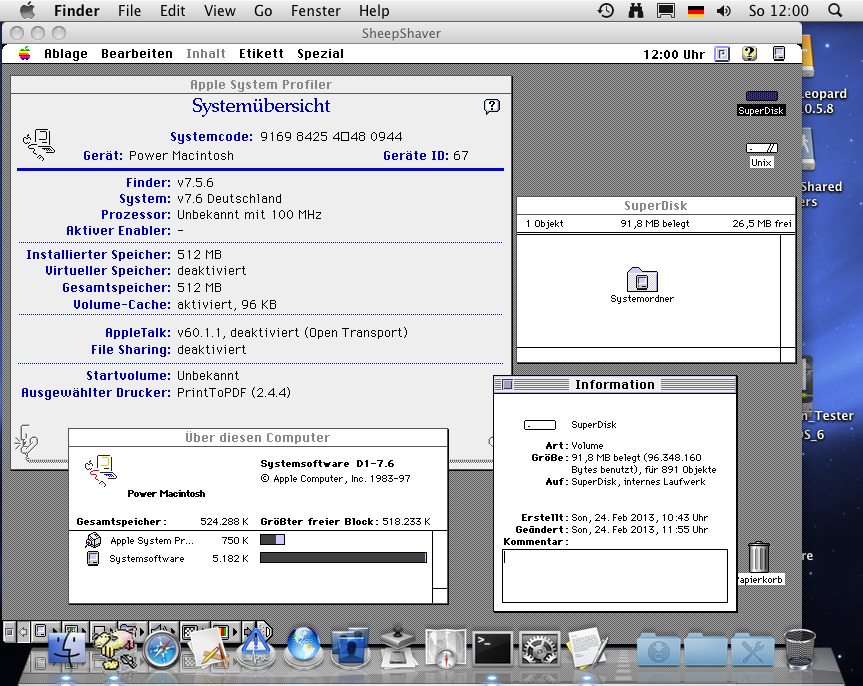Click the vertical scrollbar of SuperDisk window
The image size is (863, 686).
coord(788,291)
